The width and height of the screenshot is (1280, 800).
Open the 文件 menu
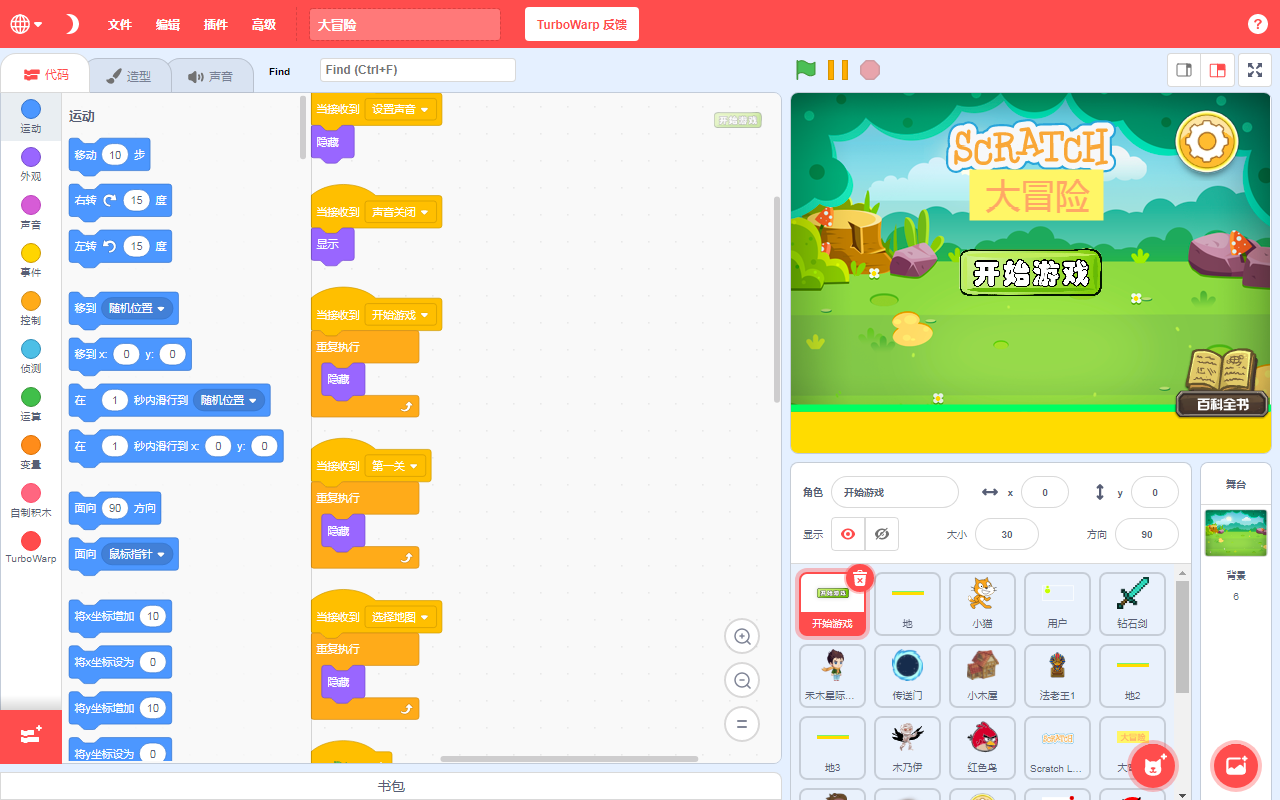coord(120,25)
